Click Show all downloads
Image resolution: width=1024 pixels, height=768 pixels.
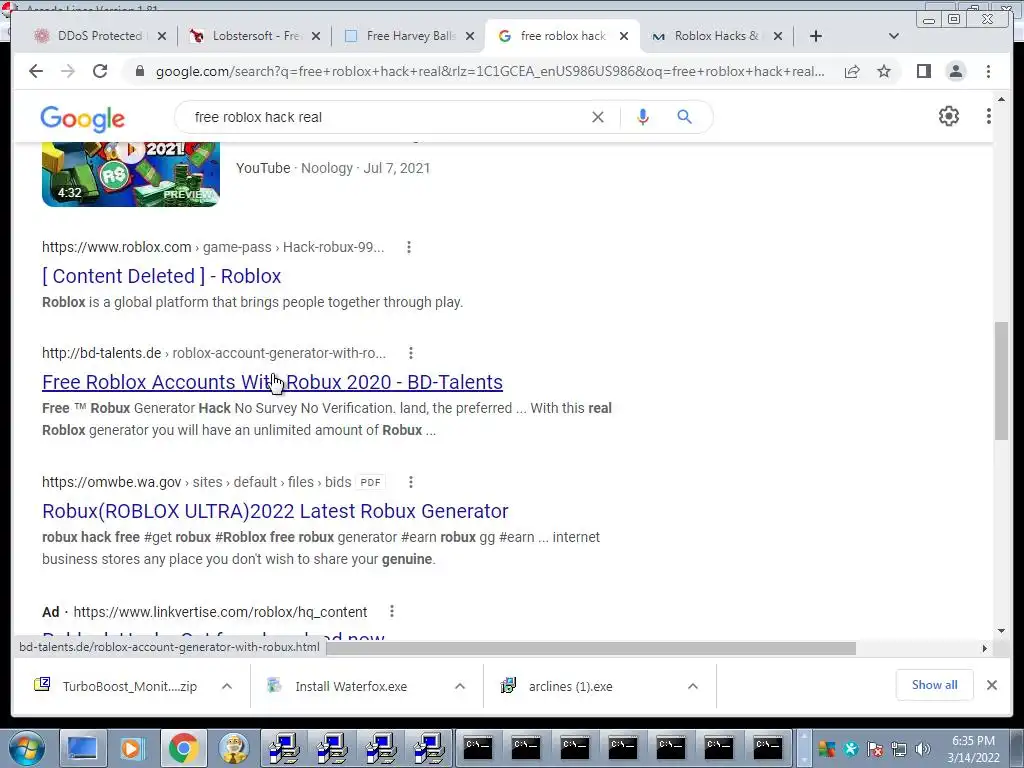click(x=934, y=685)
